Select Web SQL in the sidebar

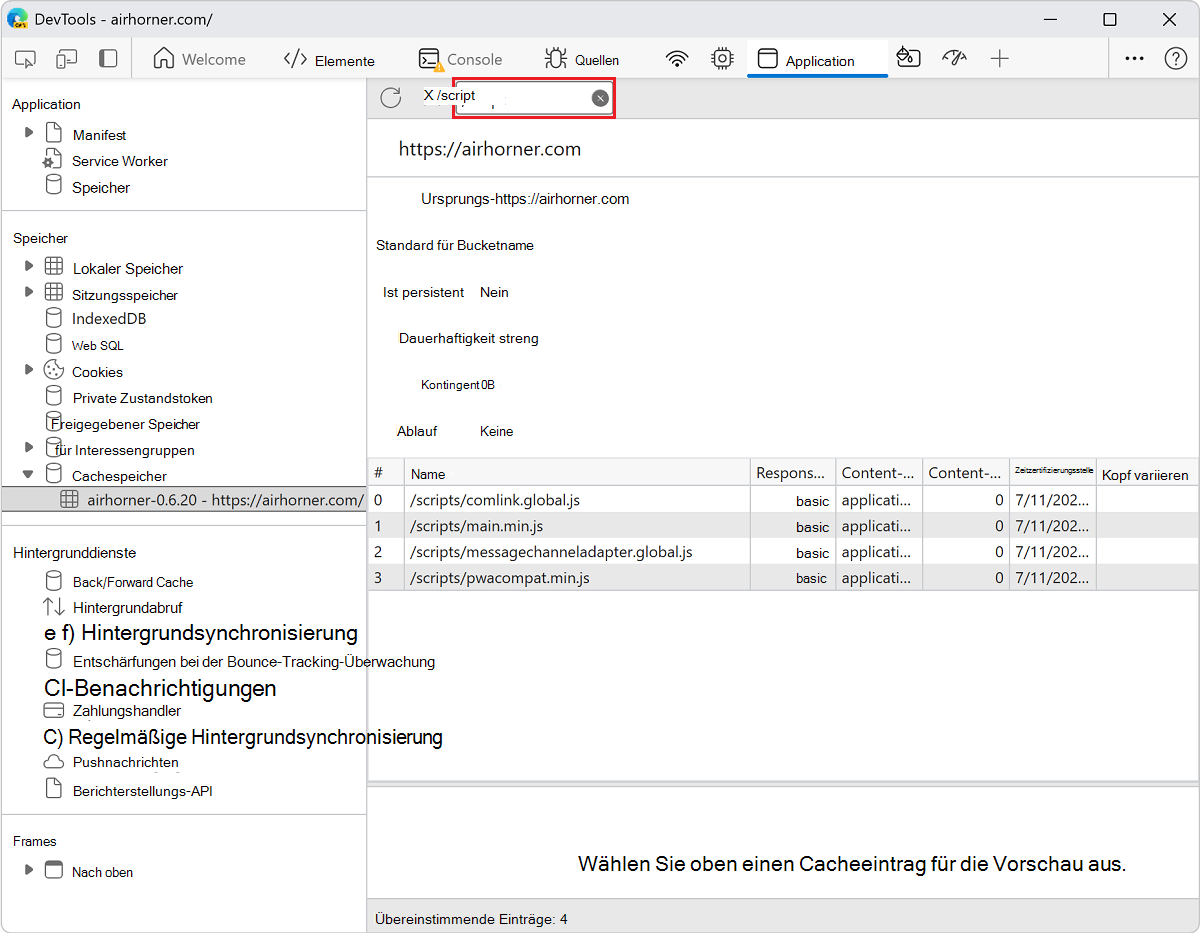click(97, 345)
